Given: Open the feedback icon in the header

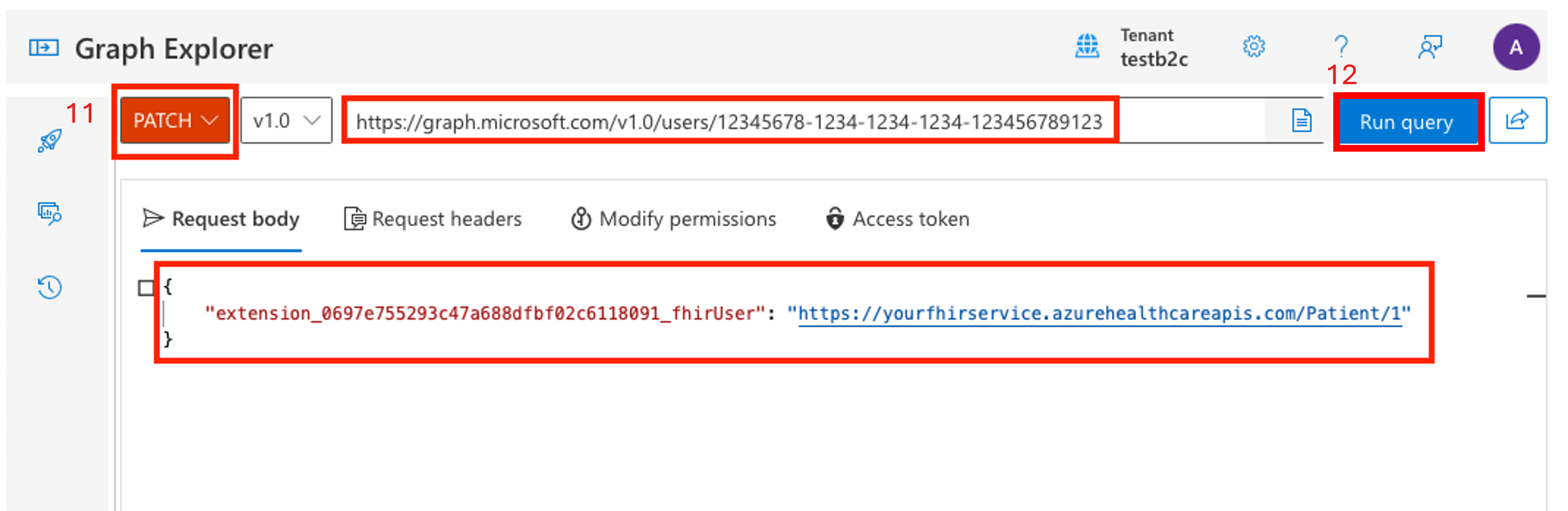Looking at the screenshot, I should pyautogui.click(x=1430, y=47).
